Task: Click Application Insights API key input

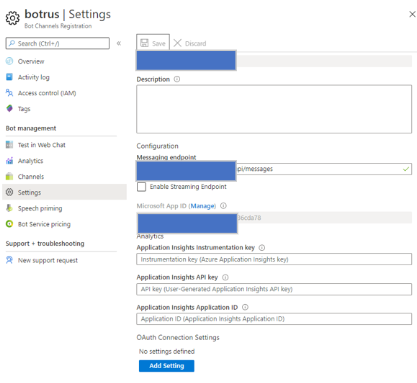Action: (274, 289)
